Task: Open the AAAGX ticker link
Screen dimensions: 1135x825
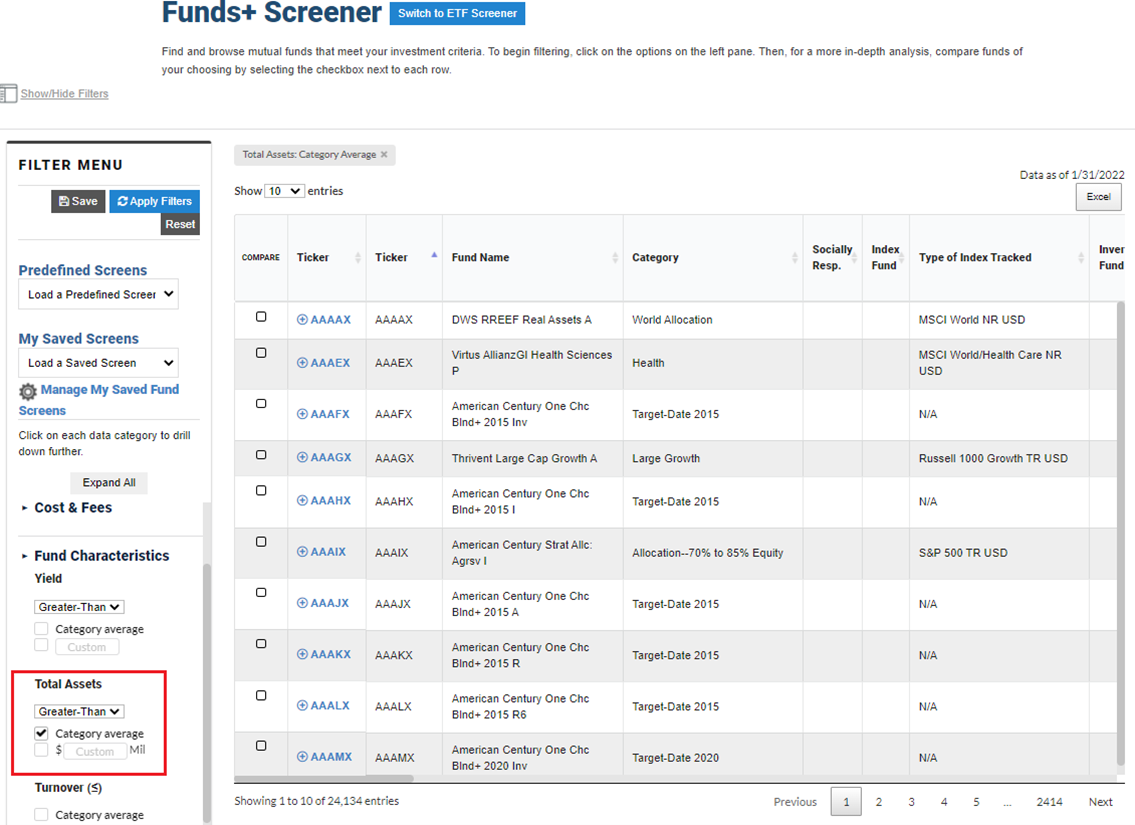Action: [331, 457]
